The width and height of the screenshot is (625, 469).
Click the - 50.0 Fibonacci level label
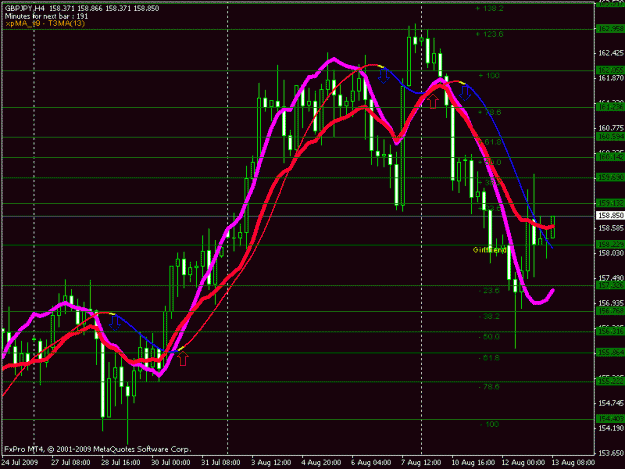point(489,337)
